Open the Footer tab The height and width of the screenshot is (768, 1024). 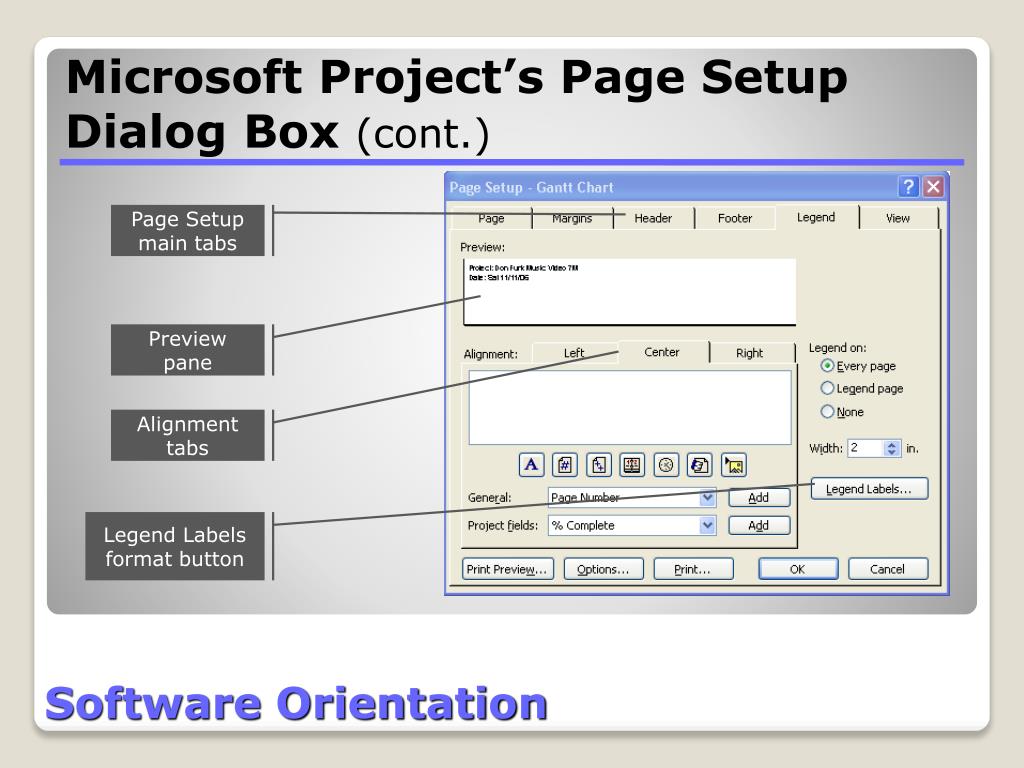pyautogui.click(x=735, y=218)
